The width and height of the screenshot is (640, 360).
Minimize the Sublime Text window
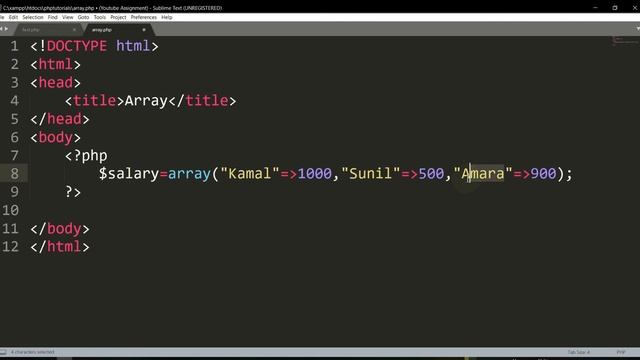(596, 7)
